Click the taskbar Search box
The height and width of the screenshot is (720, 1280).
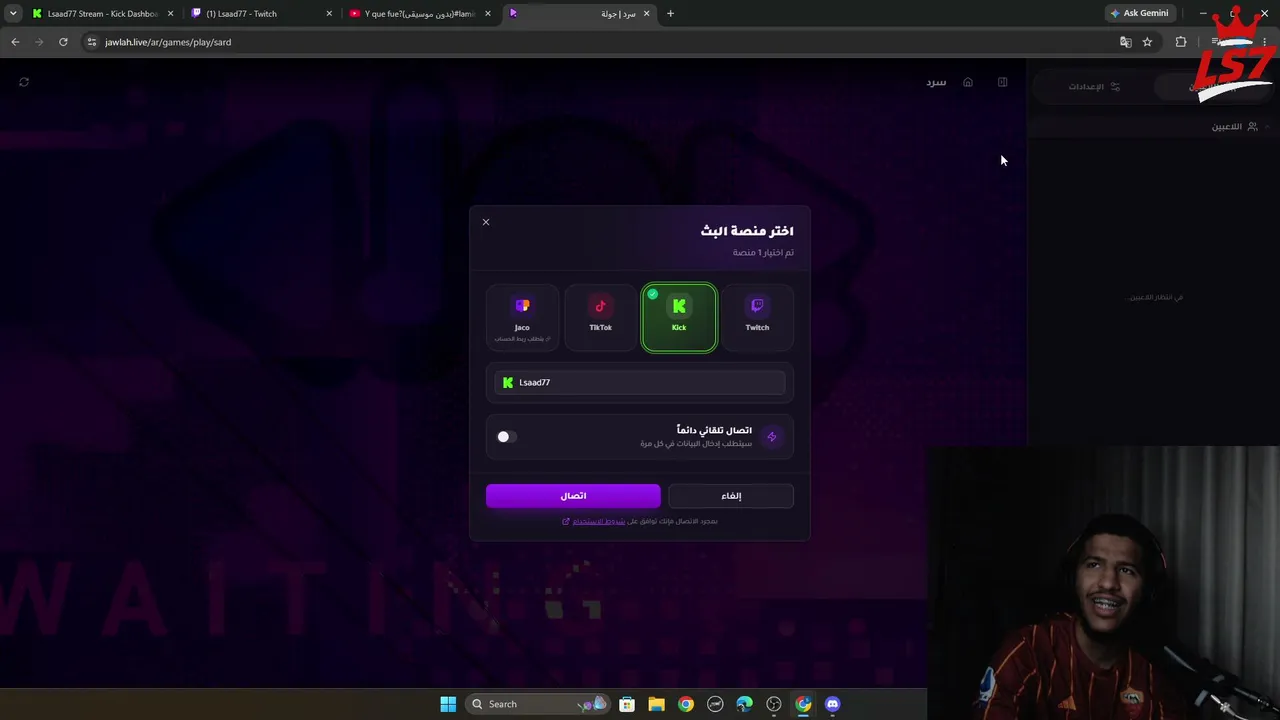point(538,704)
